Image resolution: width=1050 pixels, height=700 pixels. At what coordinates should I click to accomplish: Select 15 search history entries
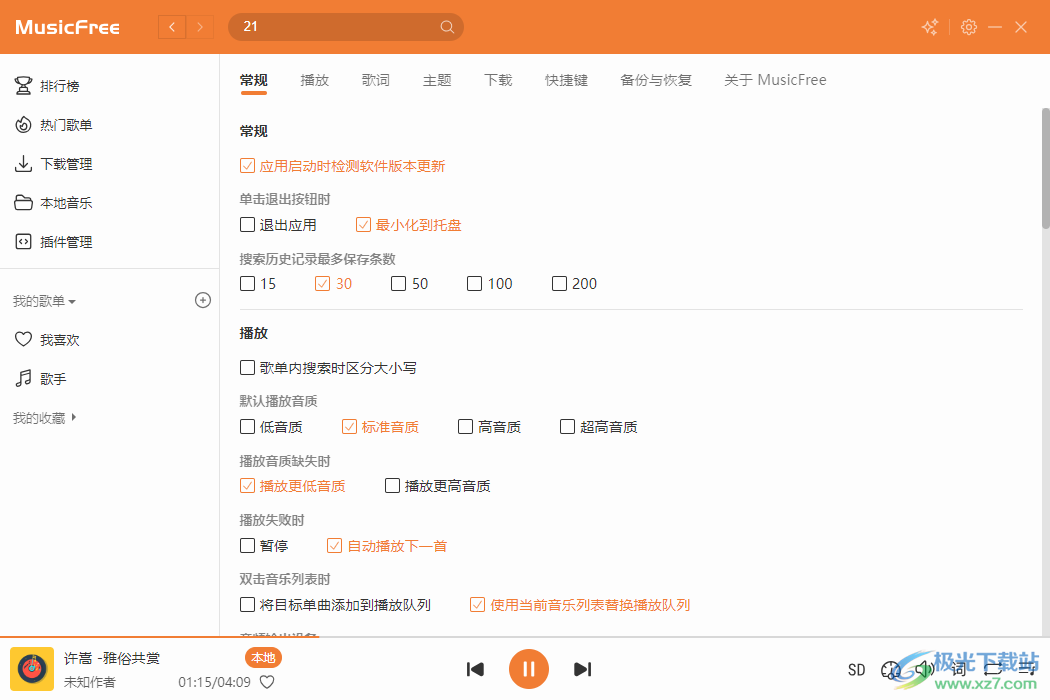pos(258,283)
